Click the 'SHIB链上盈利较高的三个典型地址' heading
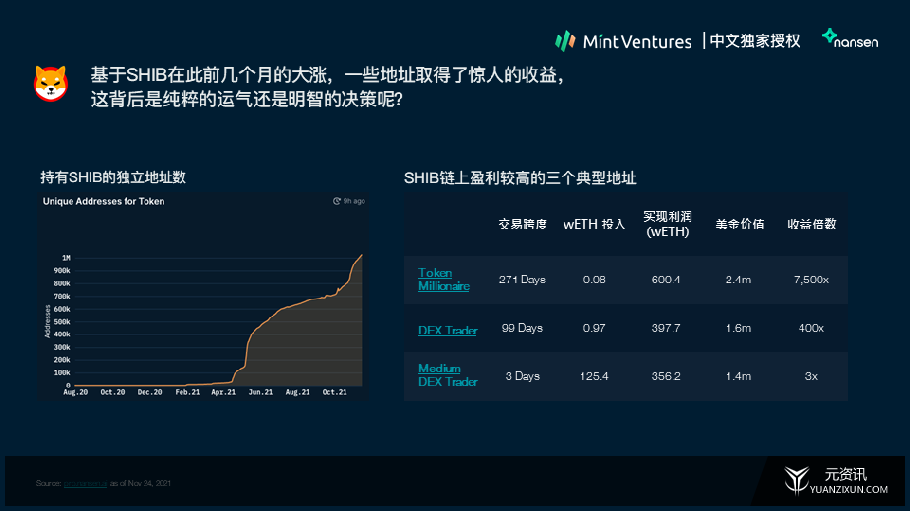910x511 pixels. pos(520,178)
